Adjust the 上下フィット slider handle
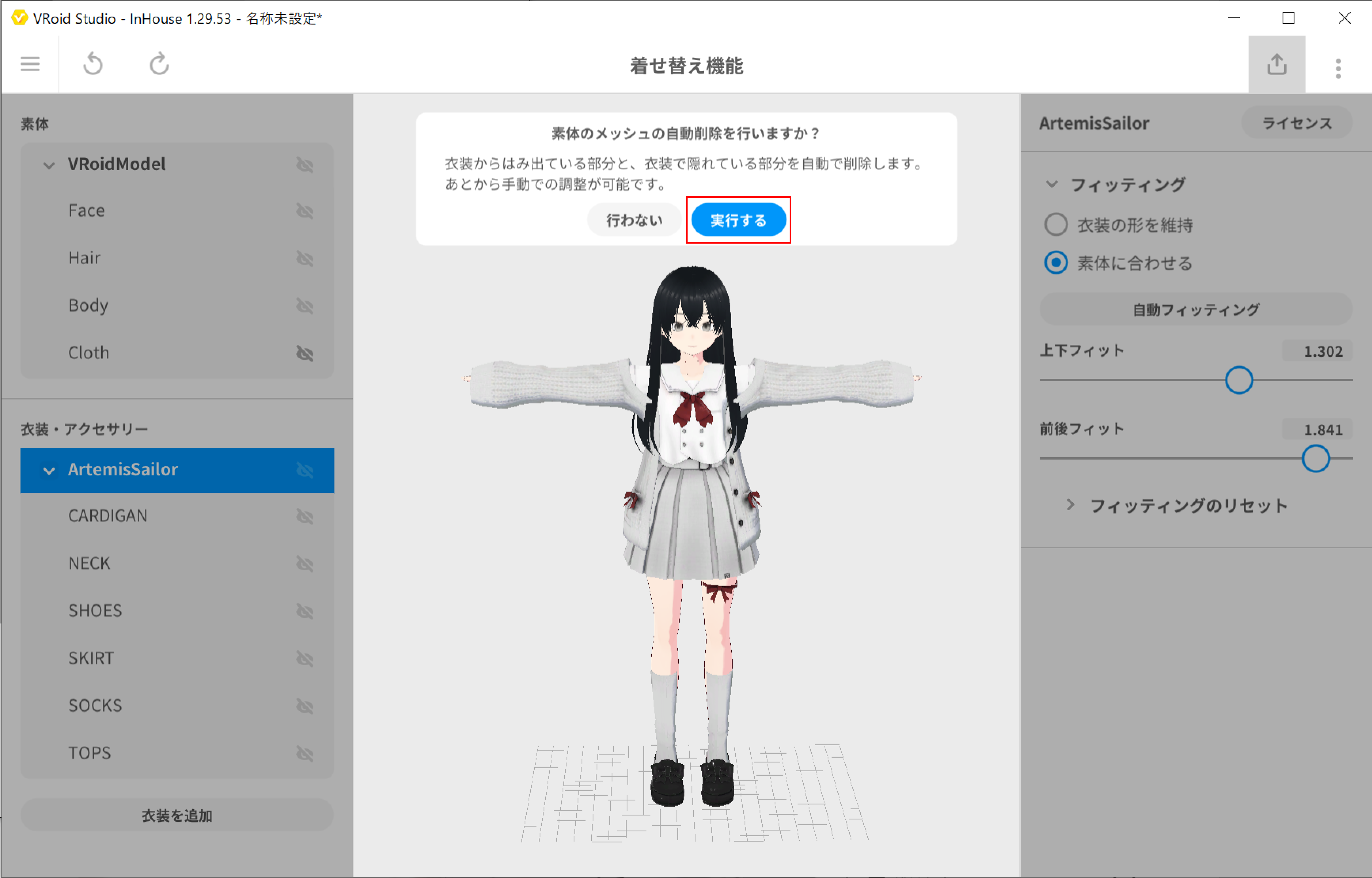 (1239, 380)
